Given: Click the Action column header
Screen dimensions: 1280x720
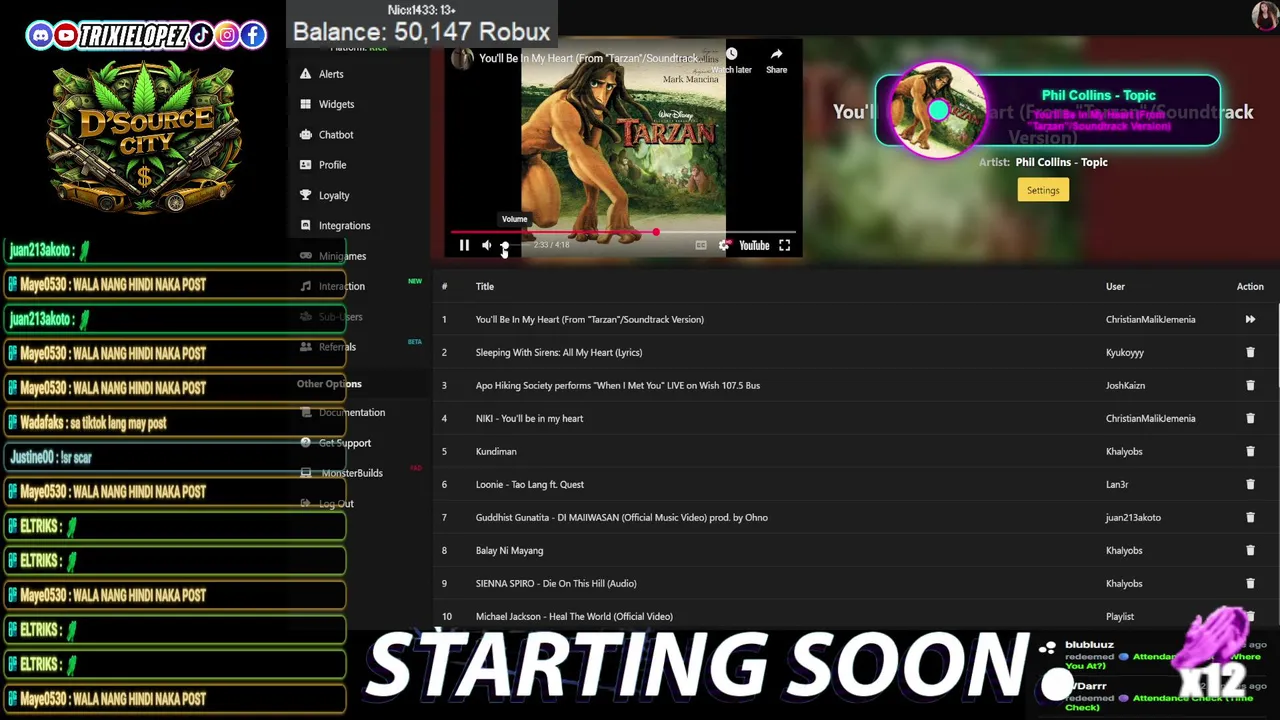Looking at the screenshot, I should [1250, 287].
